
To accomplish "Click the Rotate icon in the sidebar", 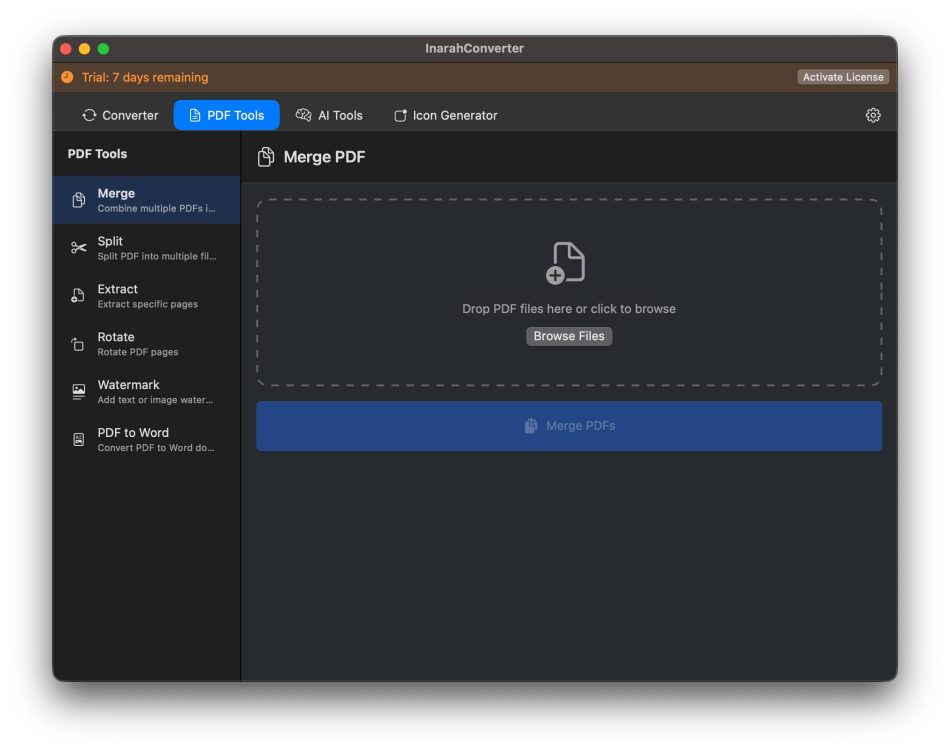I will click(x=79, y=344).
